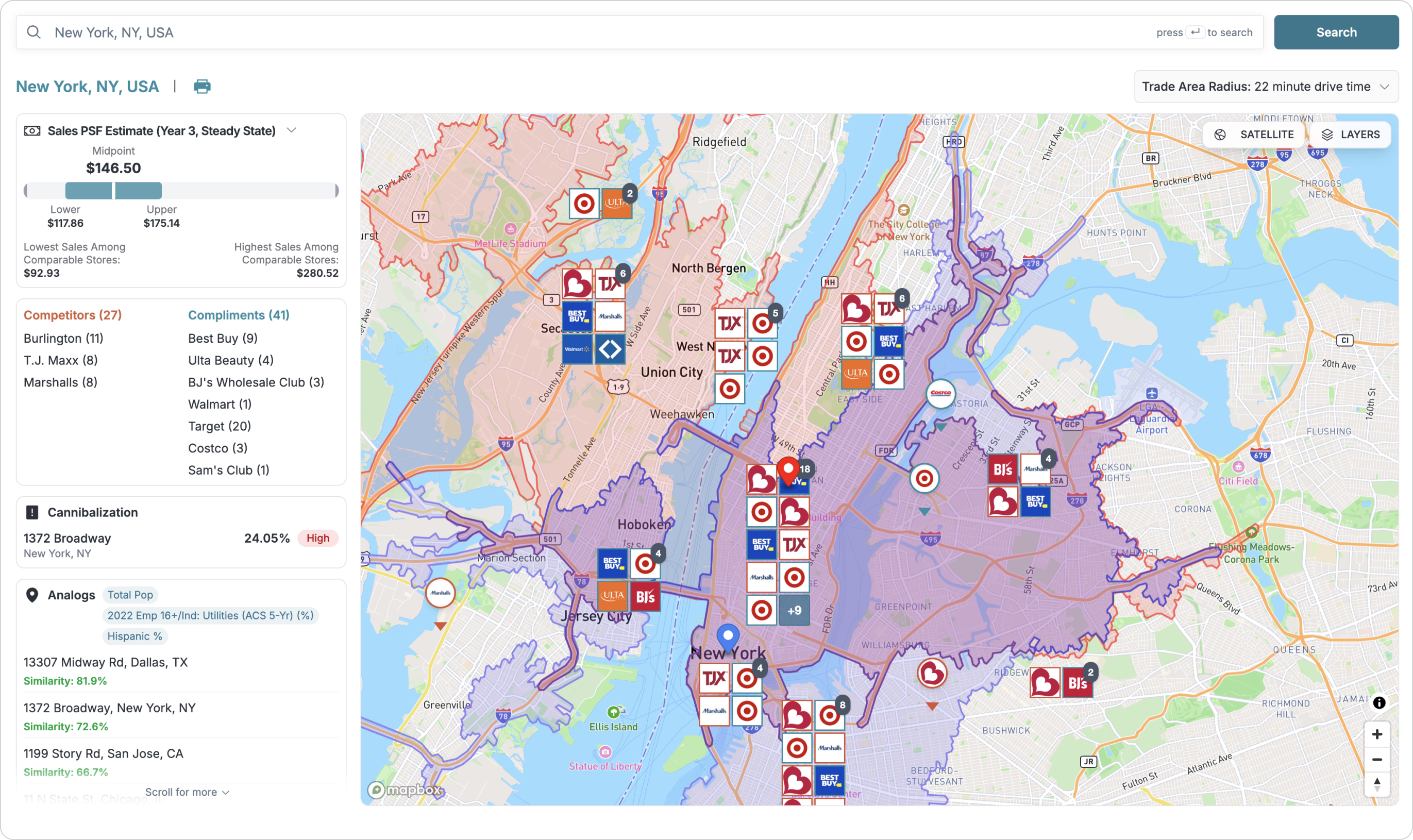Click the High cannibalization badge

[317, 539]
